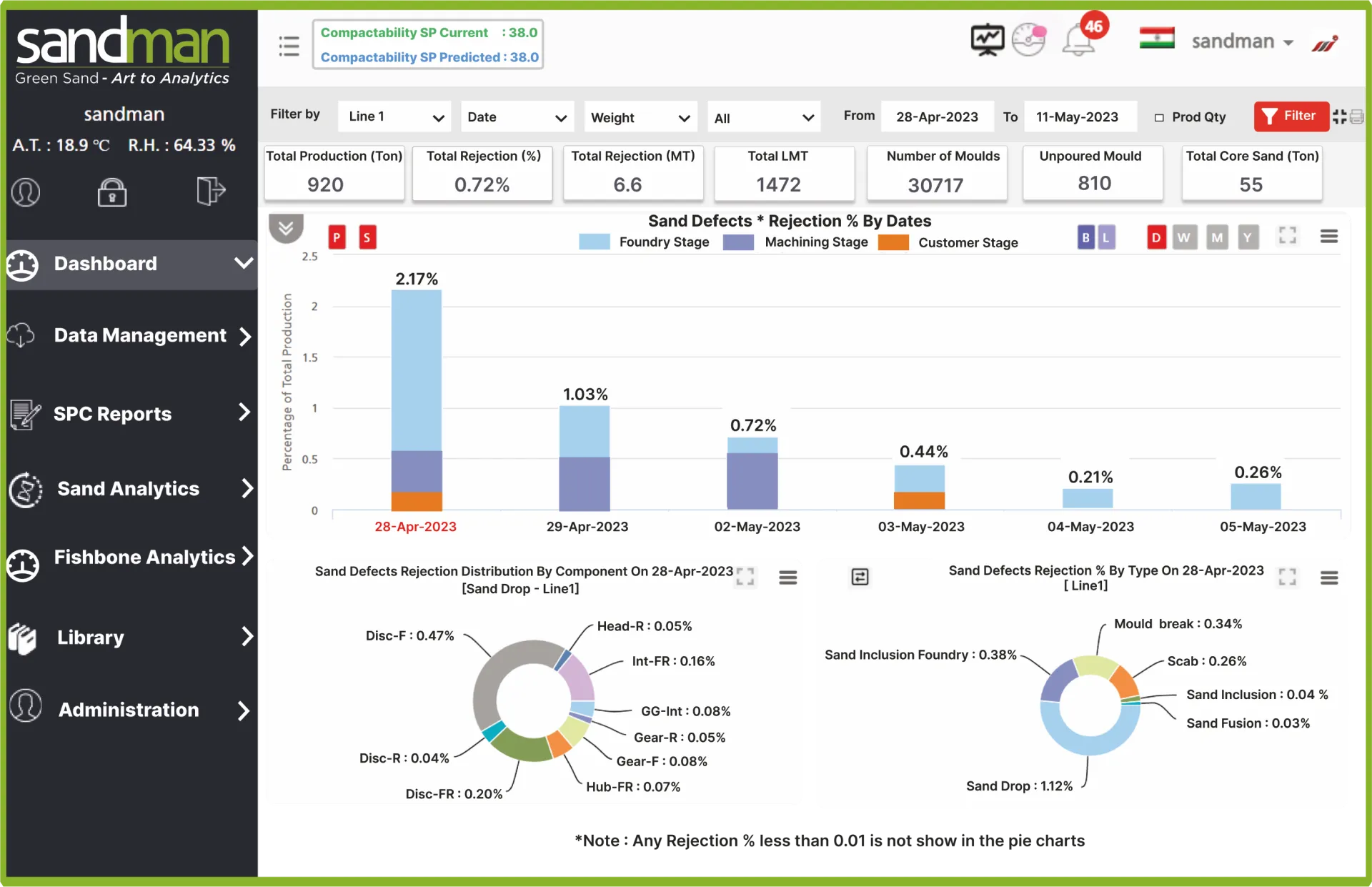The height and width of the screenshot is (887, 1372).
Task: Toggle the W weekly view button
Action: coord(1184,237)
